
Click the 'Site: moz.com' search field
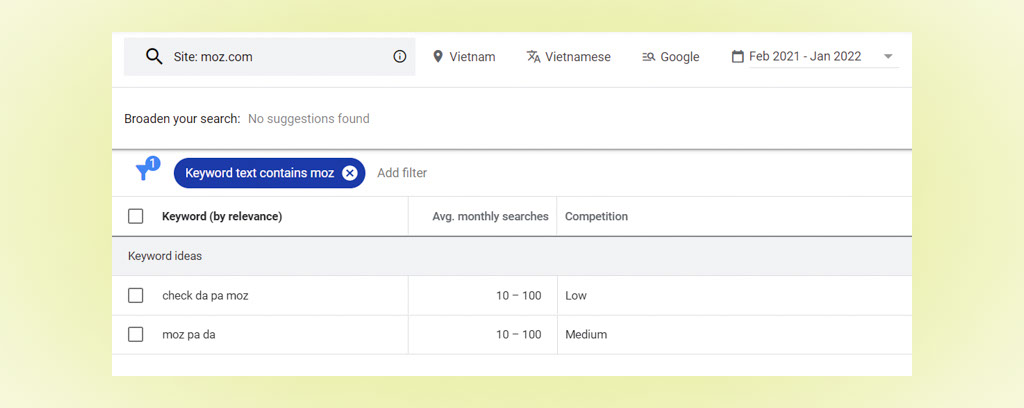[270, 57]
